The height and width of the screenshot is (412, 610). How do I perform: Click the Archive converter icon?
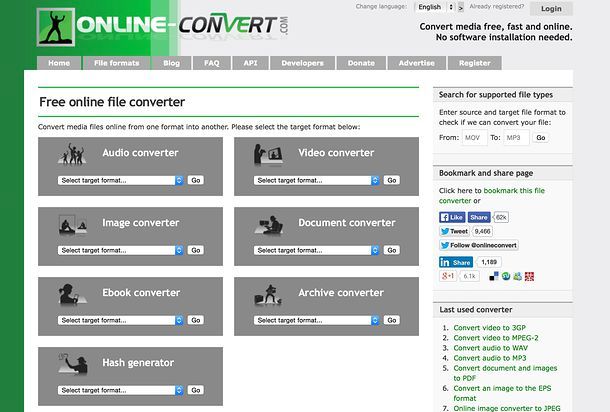pyautogui.click(x=268, y=295)
